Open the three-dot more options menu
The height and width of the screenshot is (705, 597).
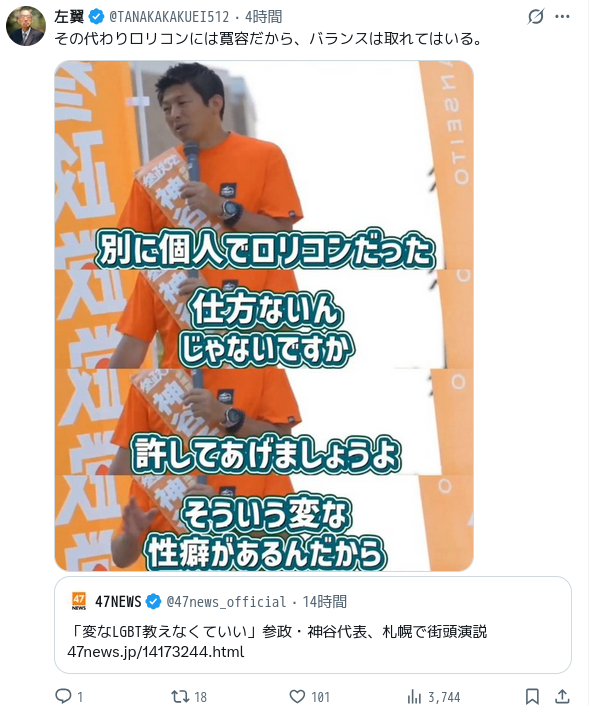point(562,17)
